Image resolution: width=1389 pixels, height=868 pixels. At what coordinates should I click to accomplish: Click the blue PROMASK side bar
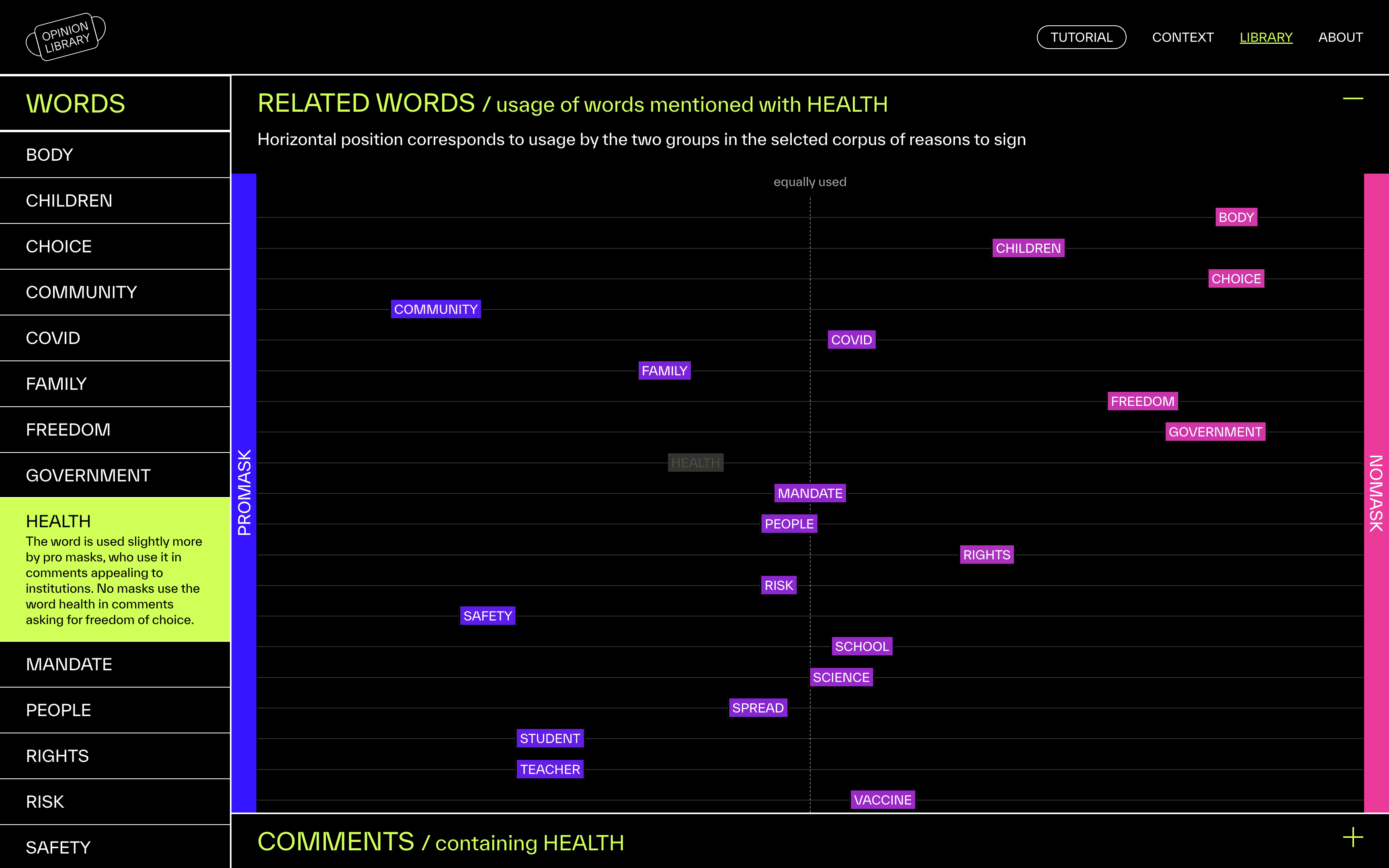click(244, 493)
